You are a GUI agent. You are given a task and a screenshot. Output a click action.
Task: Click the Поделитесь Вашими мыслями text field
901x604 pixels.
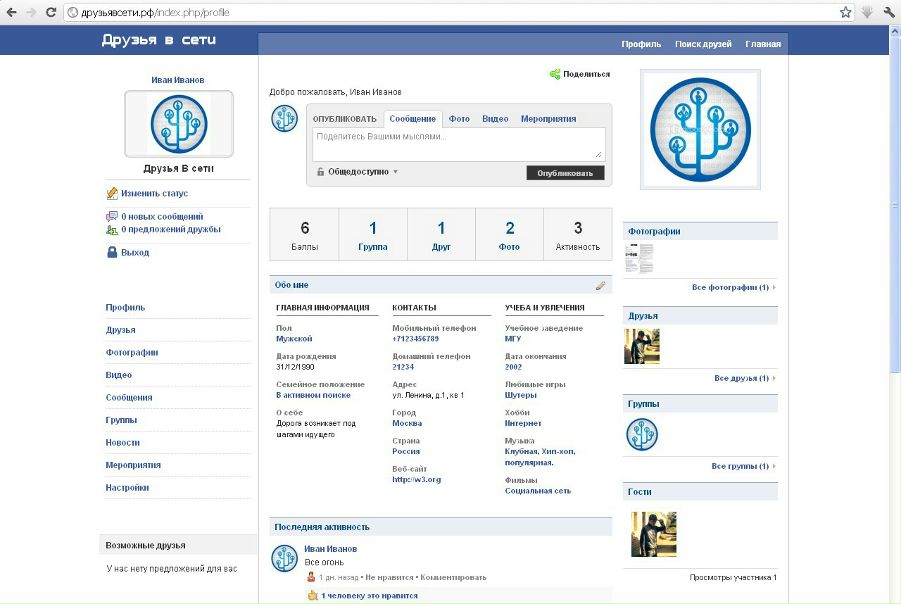pos(459,143)
